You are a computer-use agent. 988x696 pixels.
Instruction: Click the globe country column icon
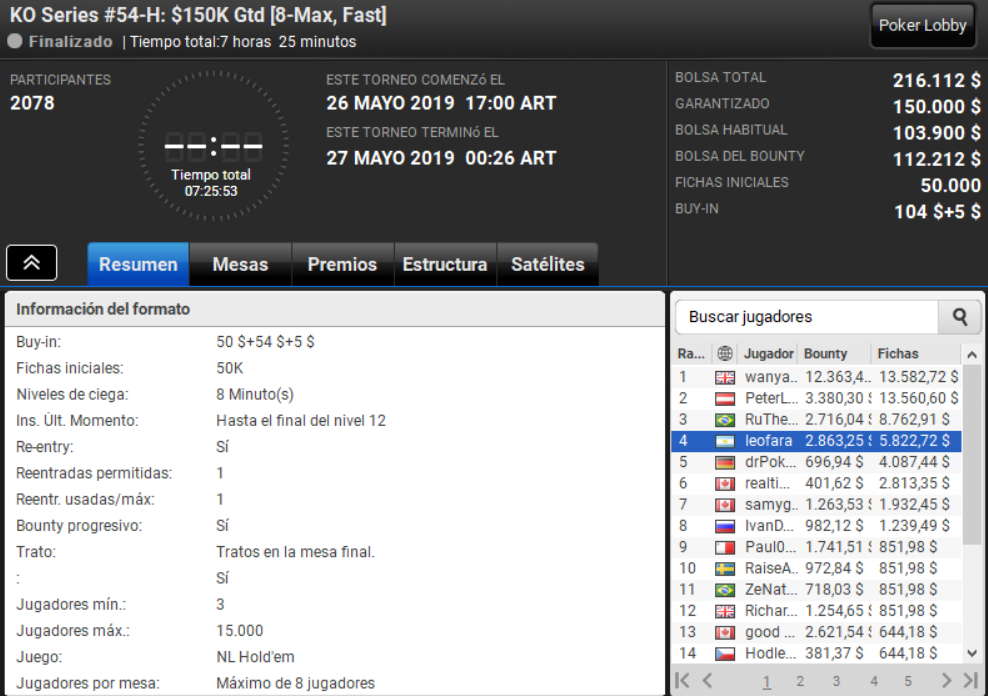[725, 353]
